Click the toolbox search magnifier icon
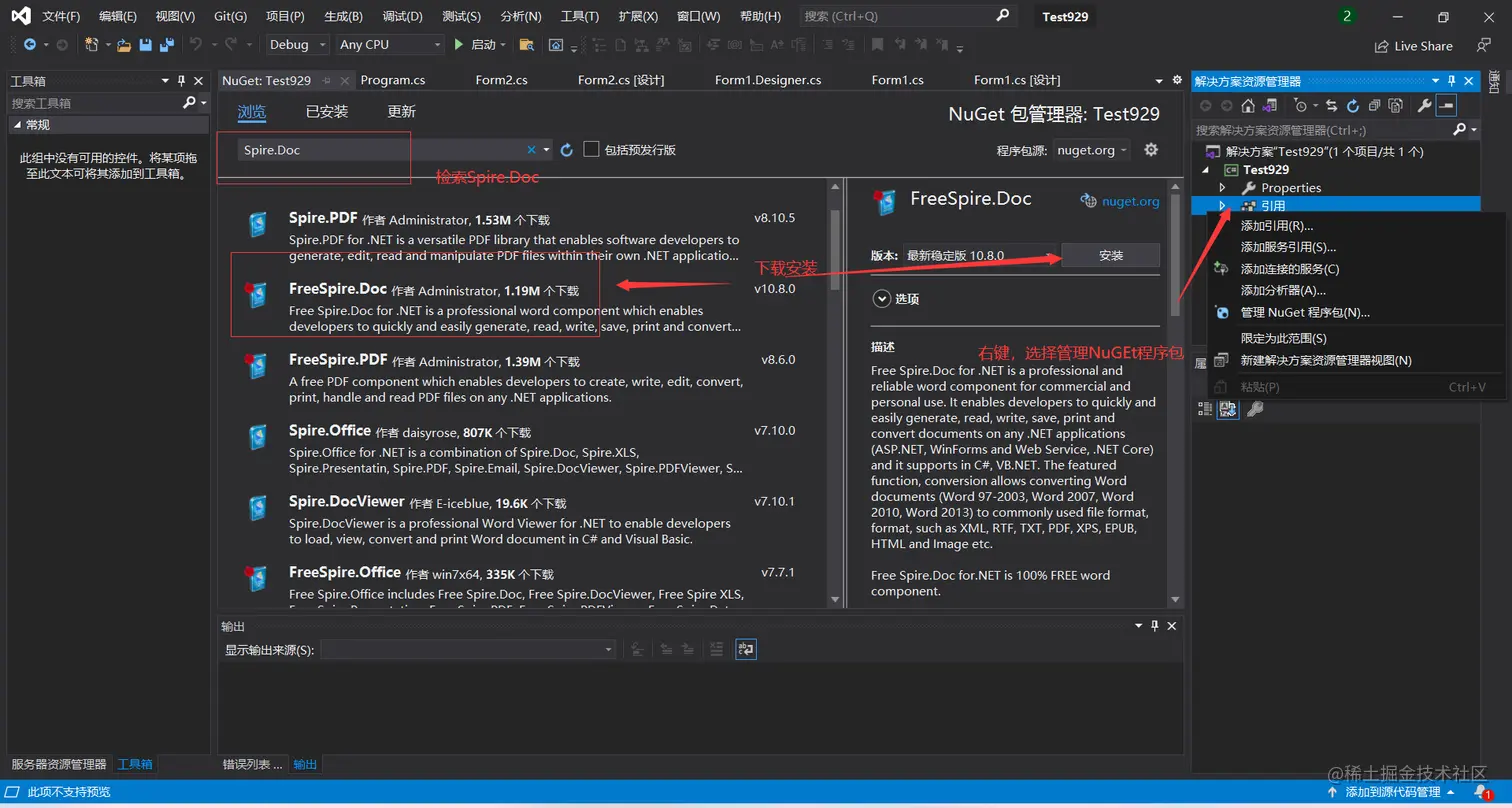The width and height of the screenshot is (1512, 808). 190,103
